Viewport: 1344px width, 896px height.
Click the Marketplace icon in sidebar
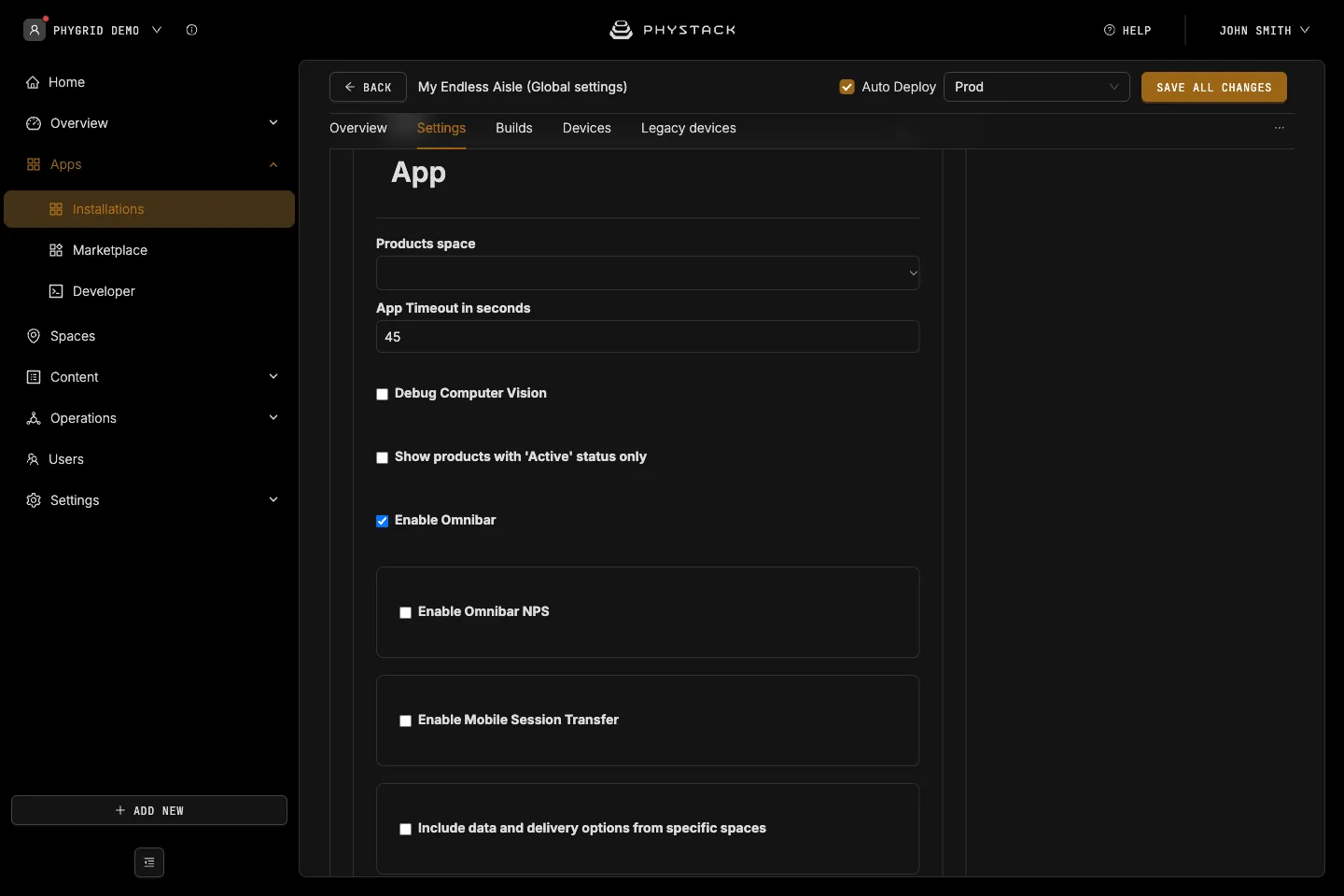[x=56, y=250]
